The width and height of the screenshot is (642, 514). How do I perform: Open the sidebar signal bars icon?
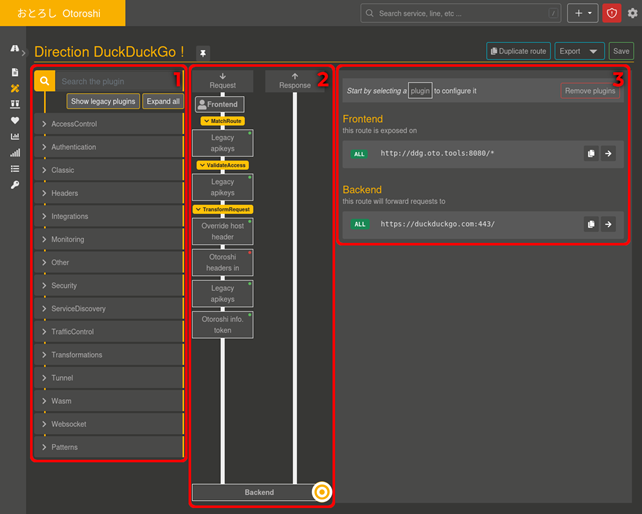click(15, 153)
